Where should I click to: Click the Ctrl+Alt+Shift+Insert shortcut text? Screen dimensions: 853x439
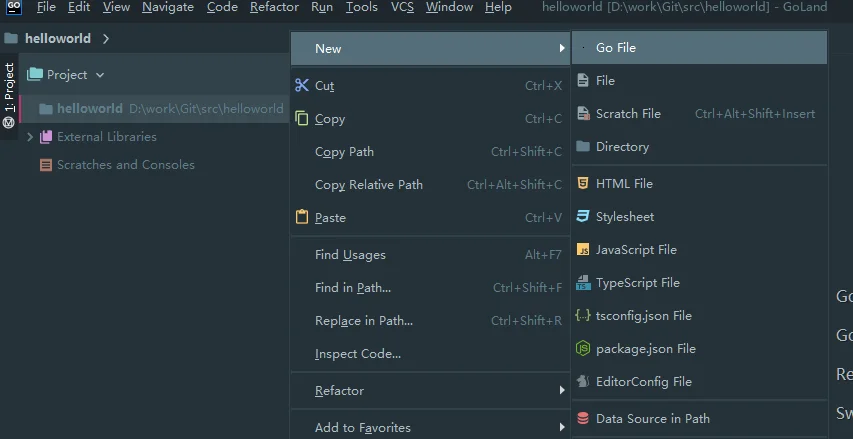pyautogui.click(x=755, y=114)
